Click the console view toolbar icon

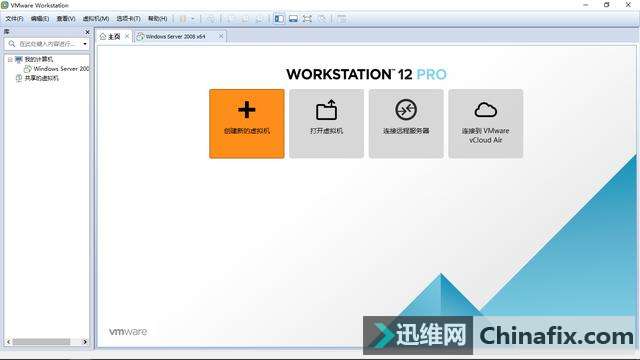[x=342, y=19]
